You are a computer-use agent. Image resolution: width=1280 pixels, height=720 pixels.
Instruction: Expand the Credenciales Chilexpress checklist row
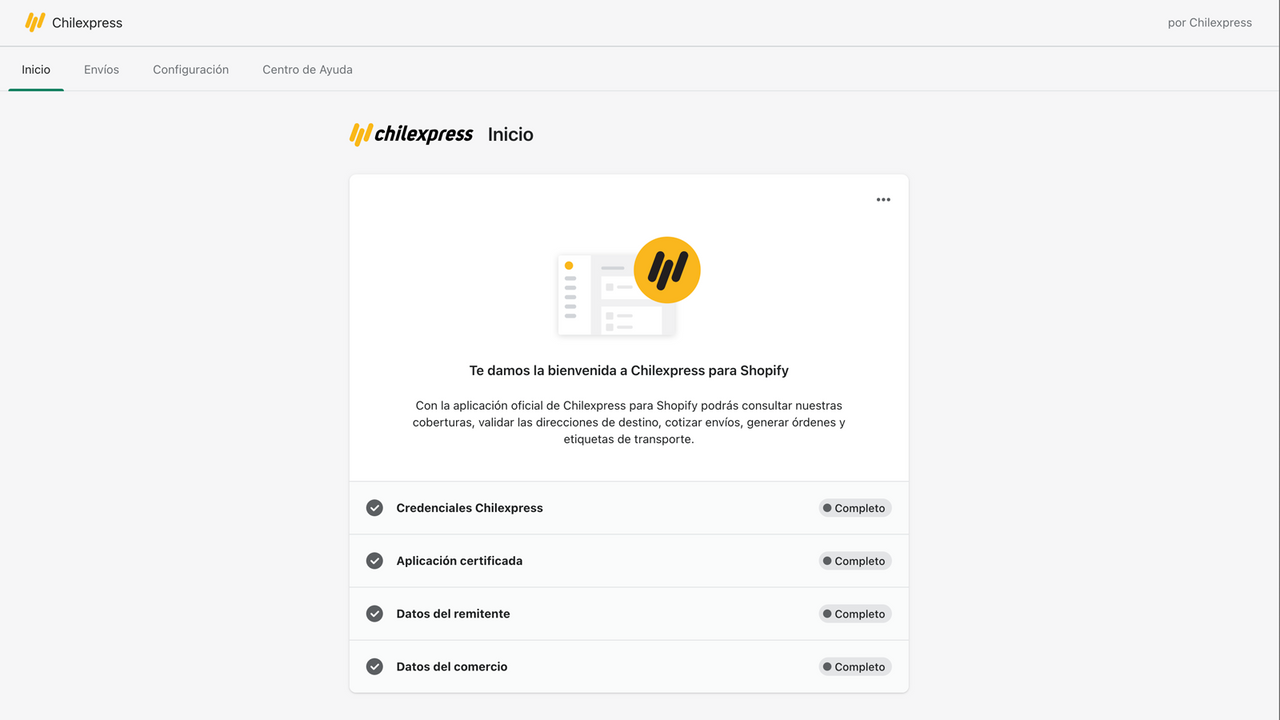pyautogui.click(x=628, y=507)
